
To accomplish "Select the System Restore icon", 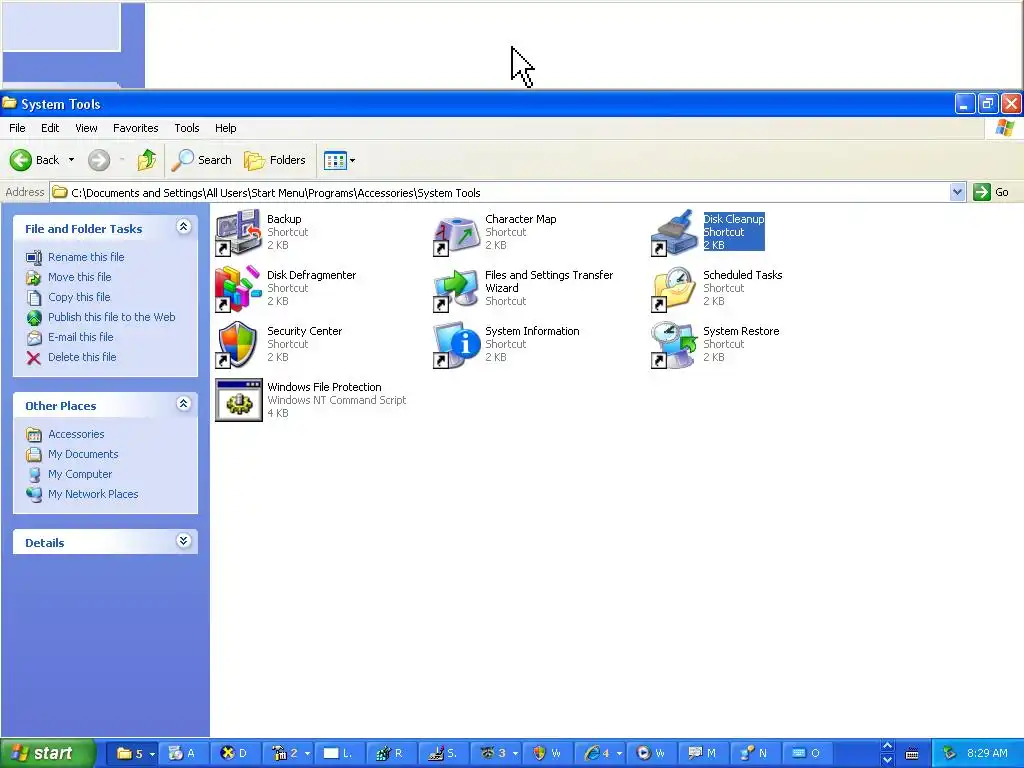I will point(675,345).
